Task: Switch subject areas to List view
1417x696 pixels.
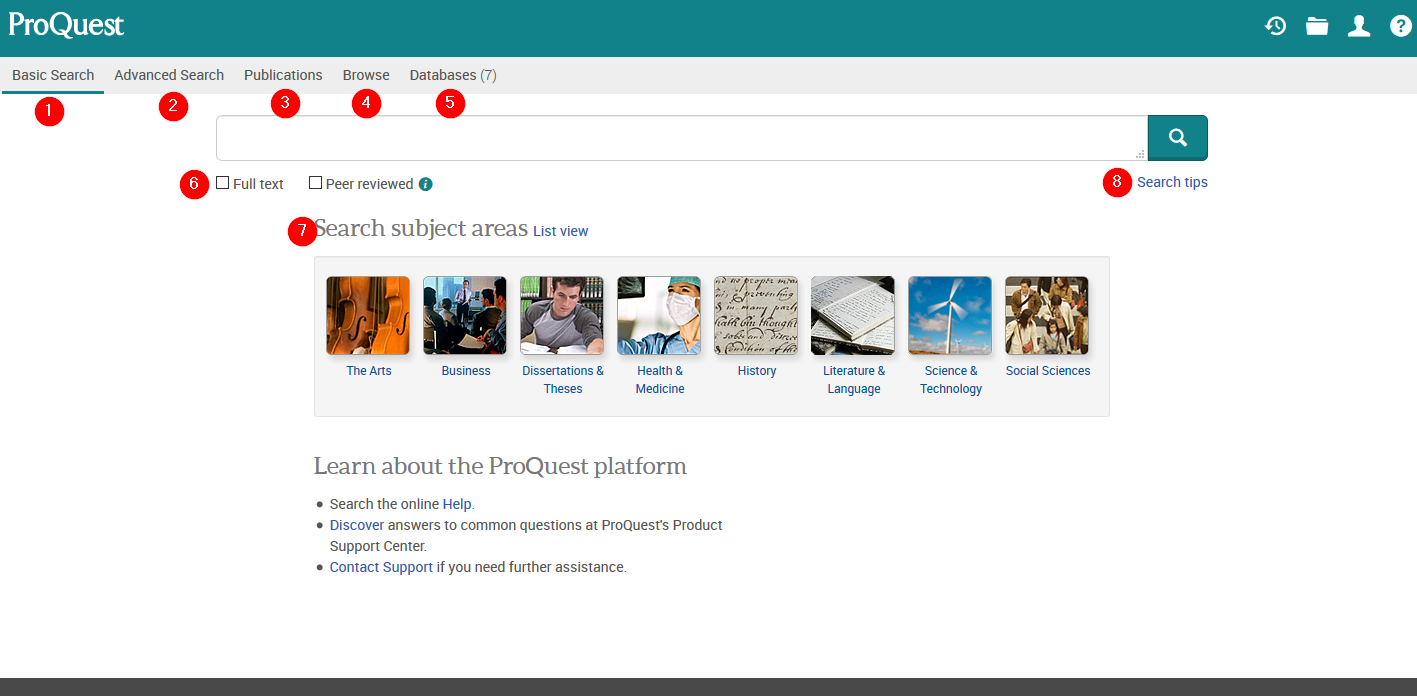Action: click(x=560, y=231)
